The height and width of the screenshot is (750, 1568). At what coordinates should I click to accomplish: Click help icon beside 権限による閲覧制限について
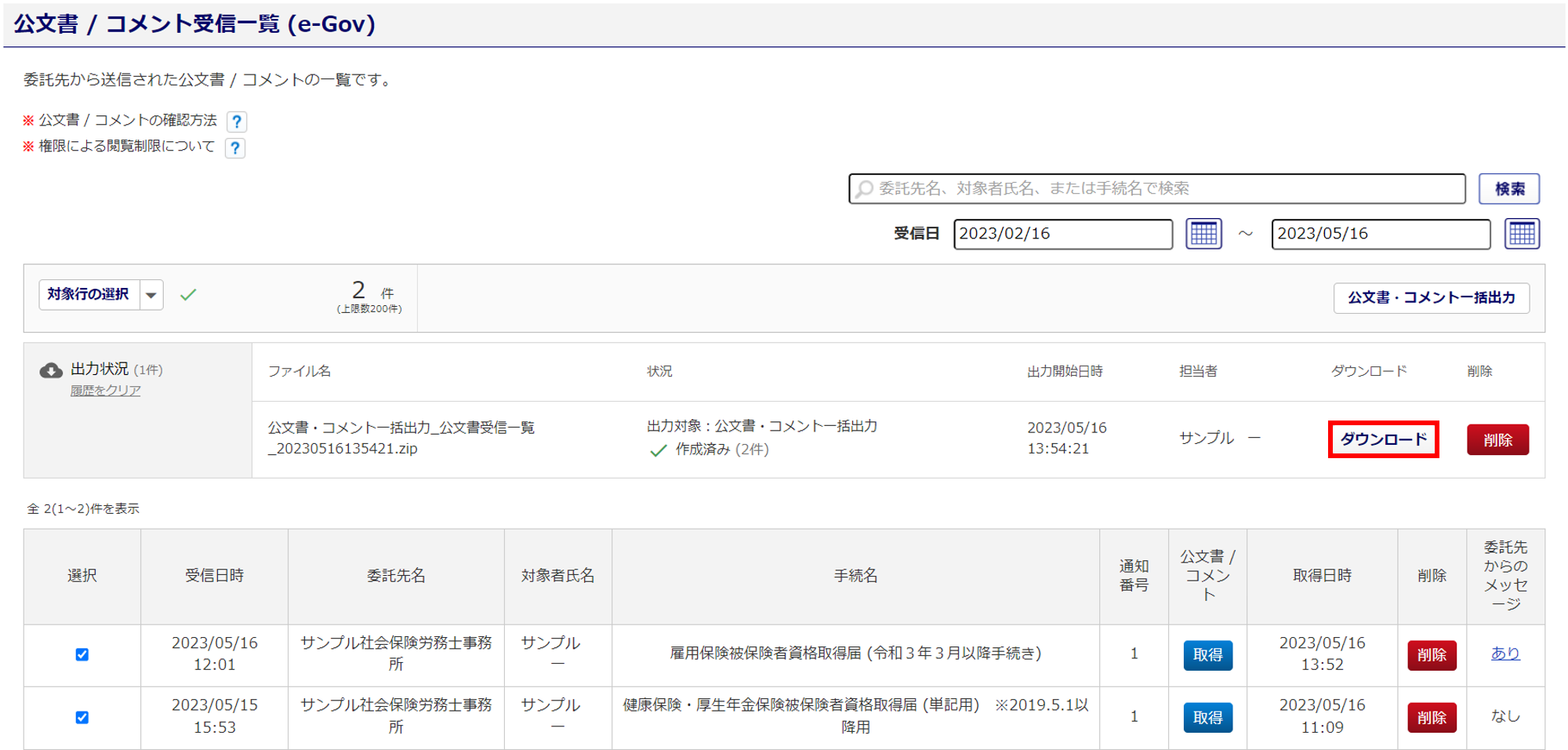[235, 147]
